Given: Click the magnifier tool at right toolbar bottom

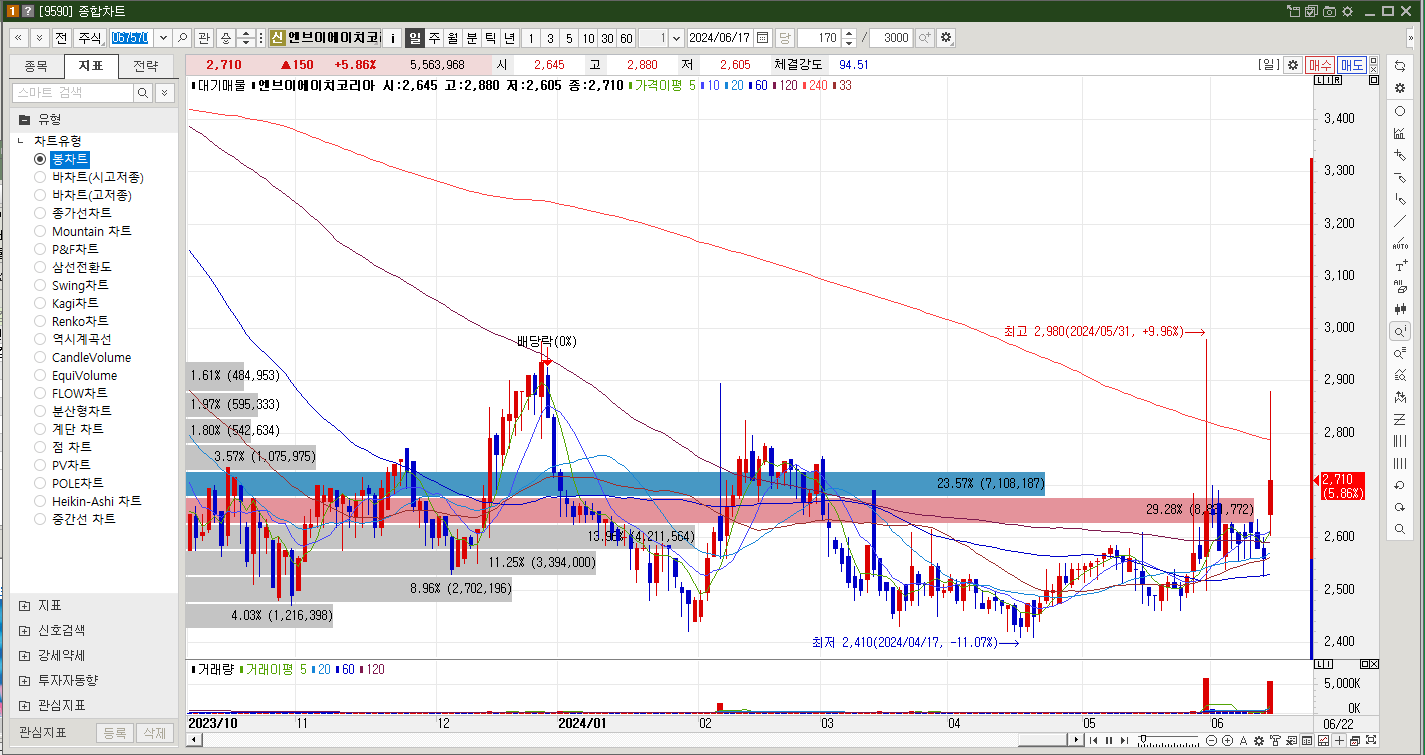Looking at the screenshot, I should pyautogui.click(x=1400, y=529).
